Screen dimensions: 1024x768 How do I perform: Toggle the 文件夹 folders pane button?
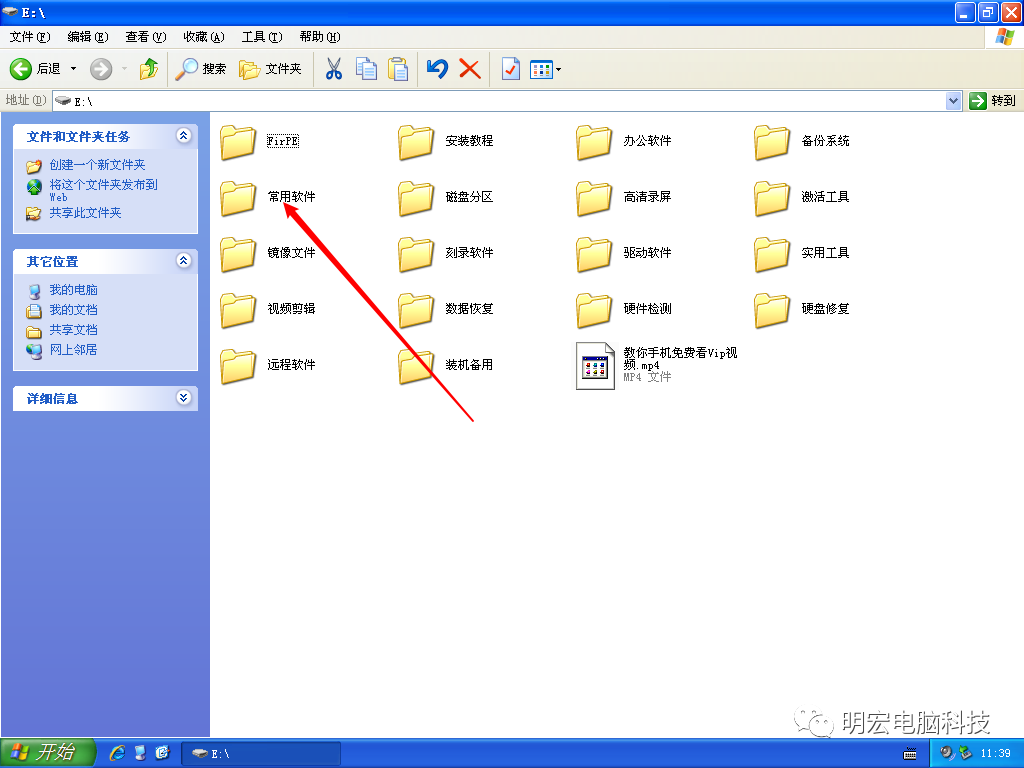click(x=271, y=69)
